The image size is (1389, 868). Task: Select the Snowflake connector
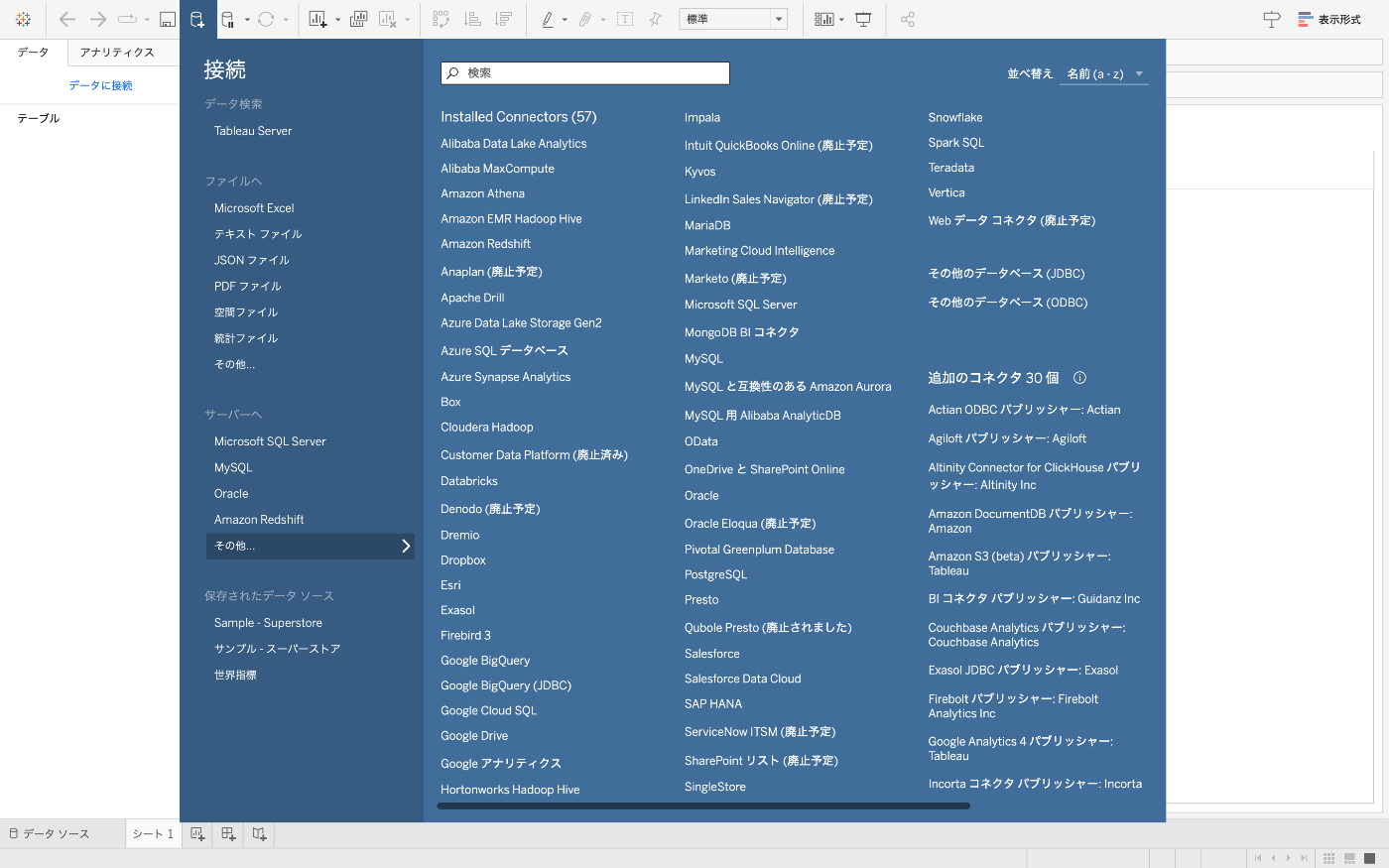point(955,117)
